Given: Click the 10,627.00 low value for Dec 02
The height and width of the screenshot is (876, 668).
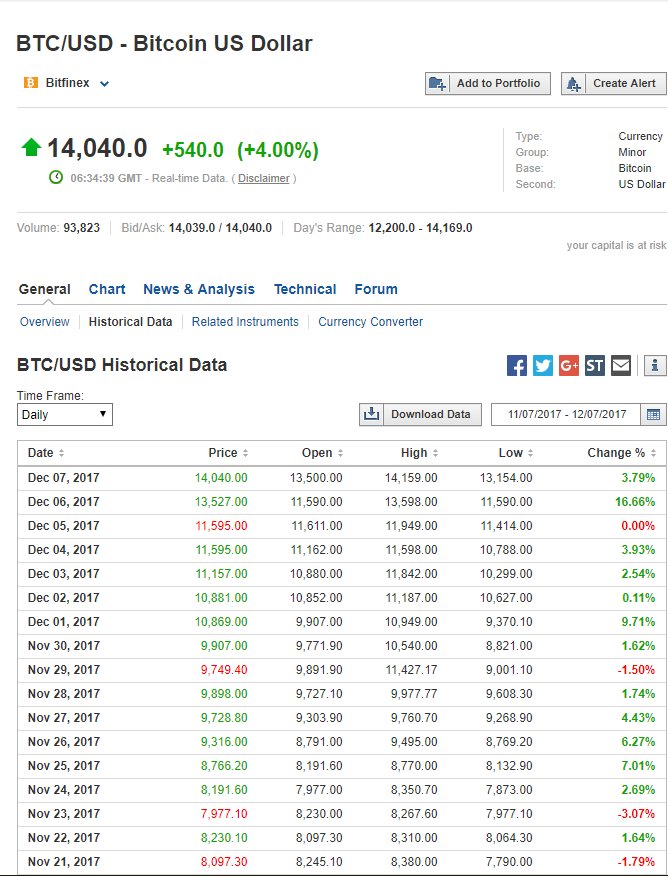Looking at the screenshot, I should [x=506, y=598].
